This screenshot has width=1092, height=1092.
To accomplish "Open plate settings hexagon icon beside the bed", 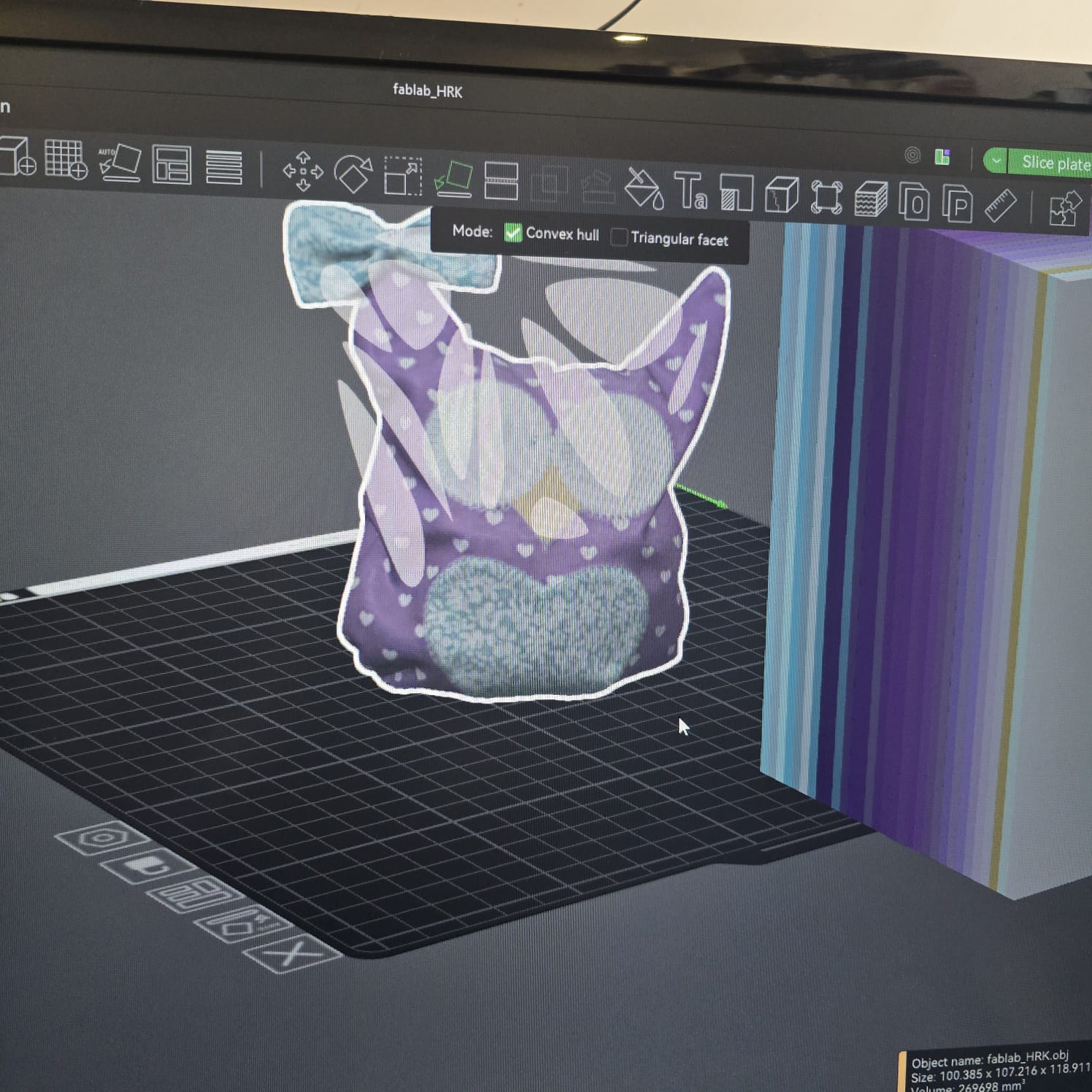I will click(x=101, y=837).
